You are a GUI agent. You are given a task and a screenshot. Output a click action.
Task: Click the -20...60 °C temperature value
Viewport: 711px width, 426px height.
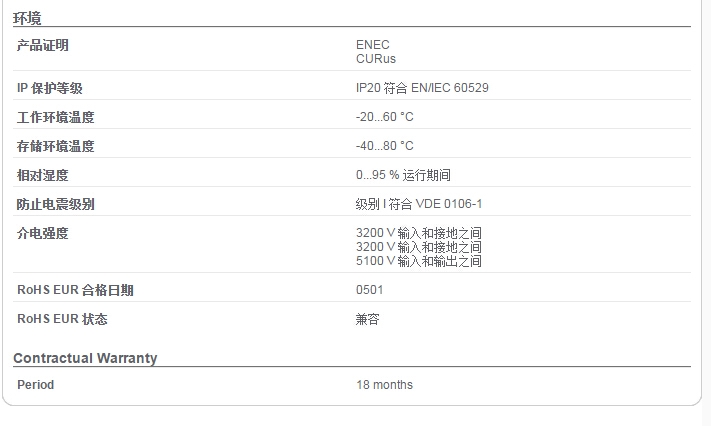[385, 117]
